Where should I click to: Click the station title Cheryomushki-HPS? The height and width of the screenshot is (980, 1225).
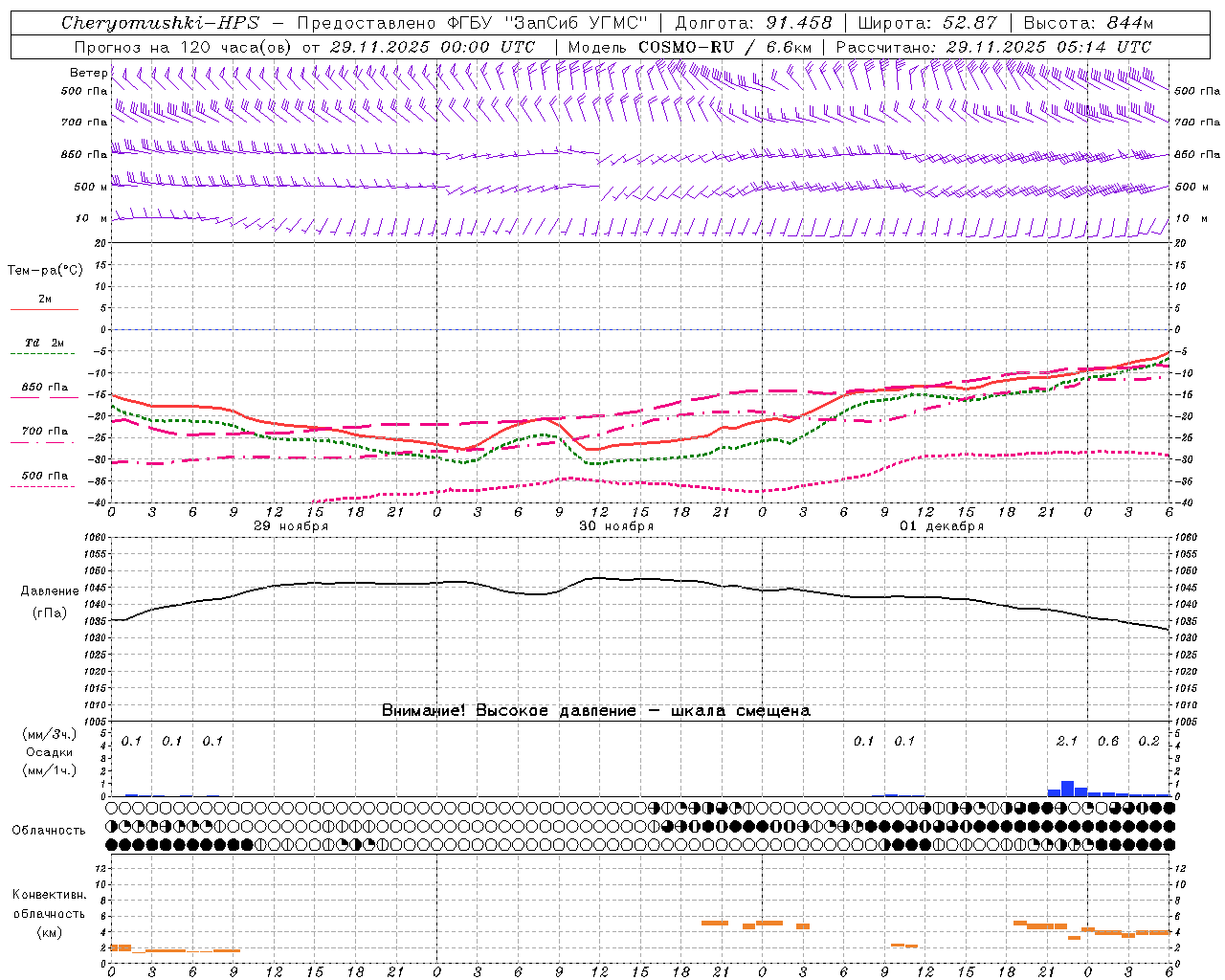pyautogui.click(x=160, y=23)
